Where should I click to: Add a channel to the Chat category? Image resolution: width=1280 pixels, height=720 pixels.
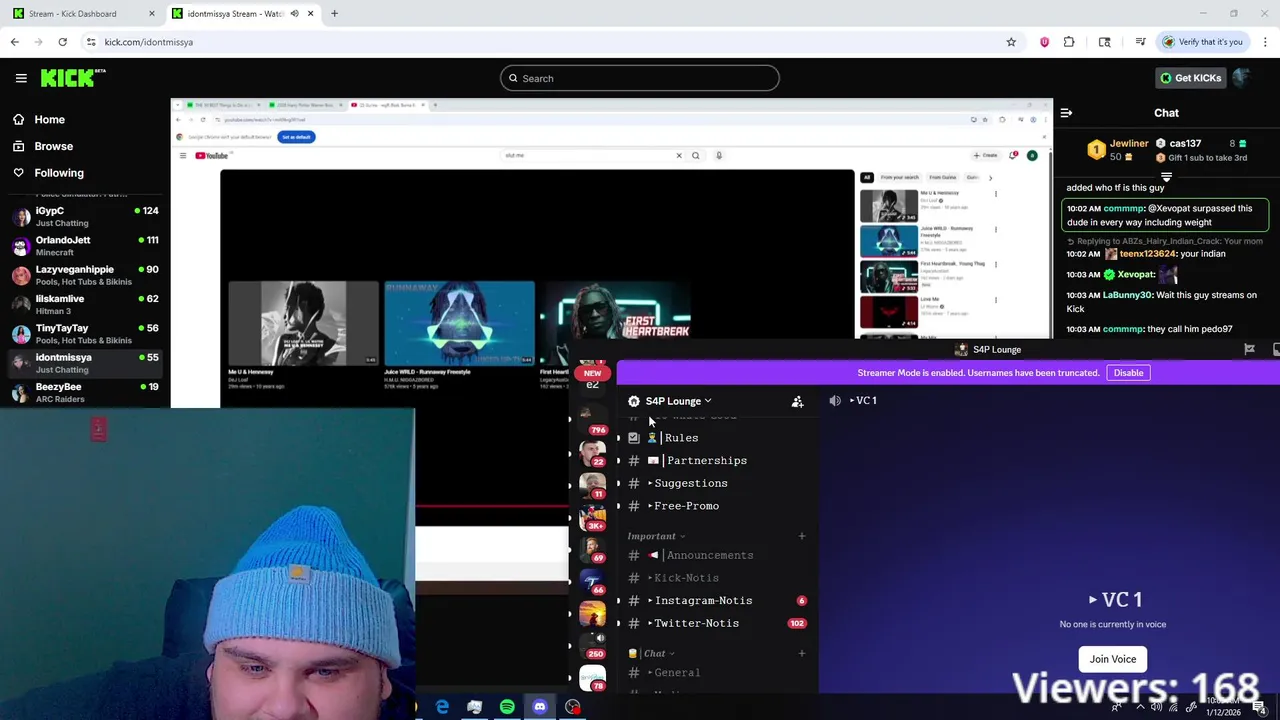[801, 654]
